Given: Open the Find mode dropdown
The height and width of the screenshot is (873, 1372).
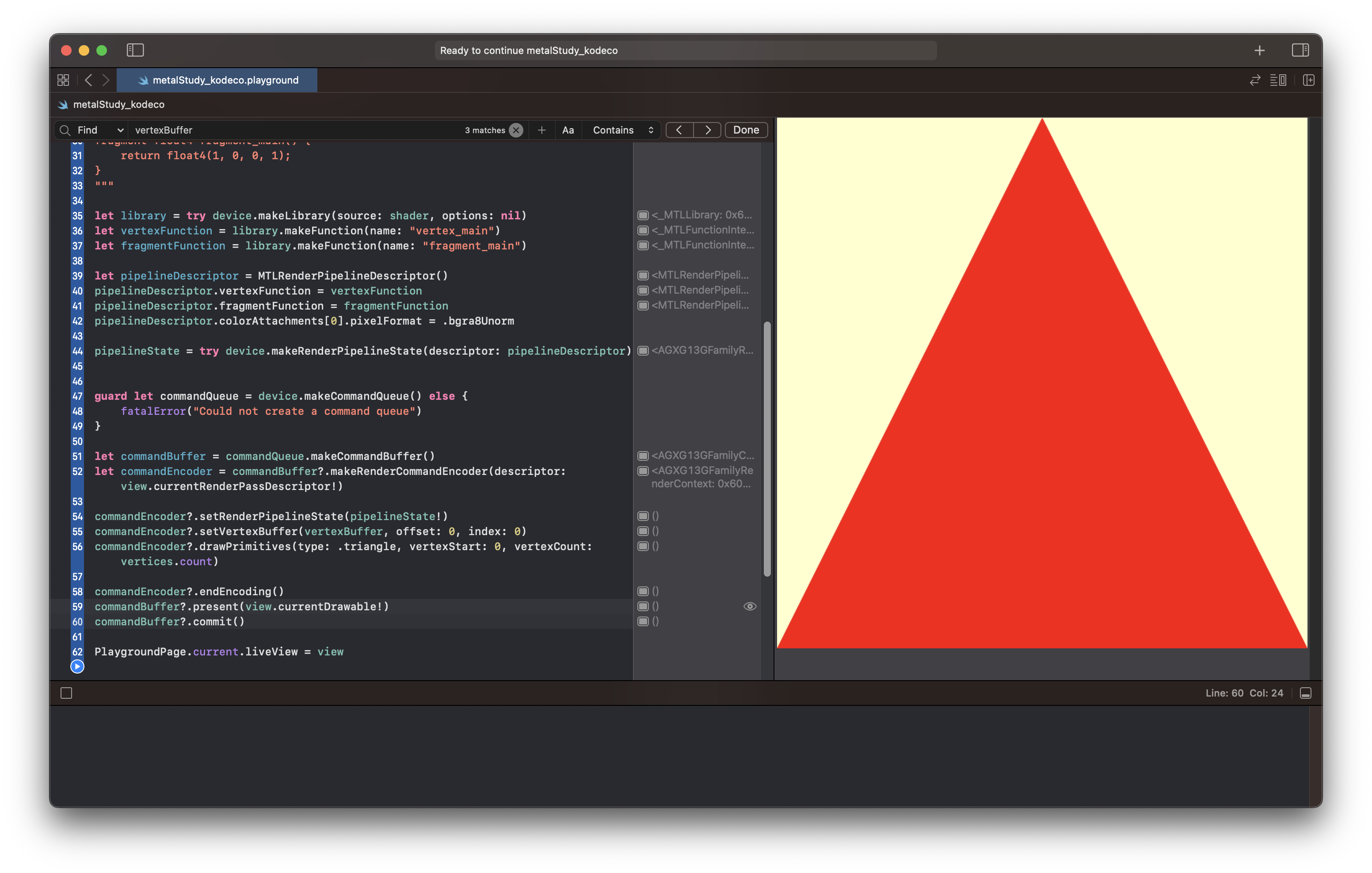Looking at the screenshot, I should pos(100,130).
